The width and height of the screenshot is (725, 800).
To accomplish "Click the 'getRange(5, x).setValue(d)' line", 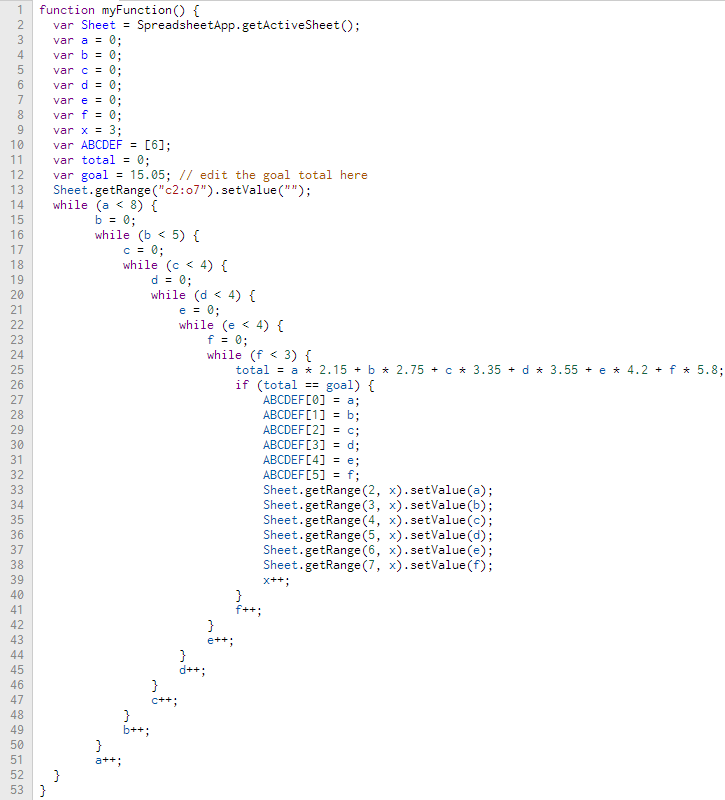I will pos(378,535).
